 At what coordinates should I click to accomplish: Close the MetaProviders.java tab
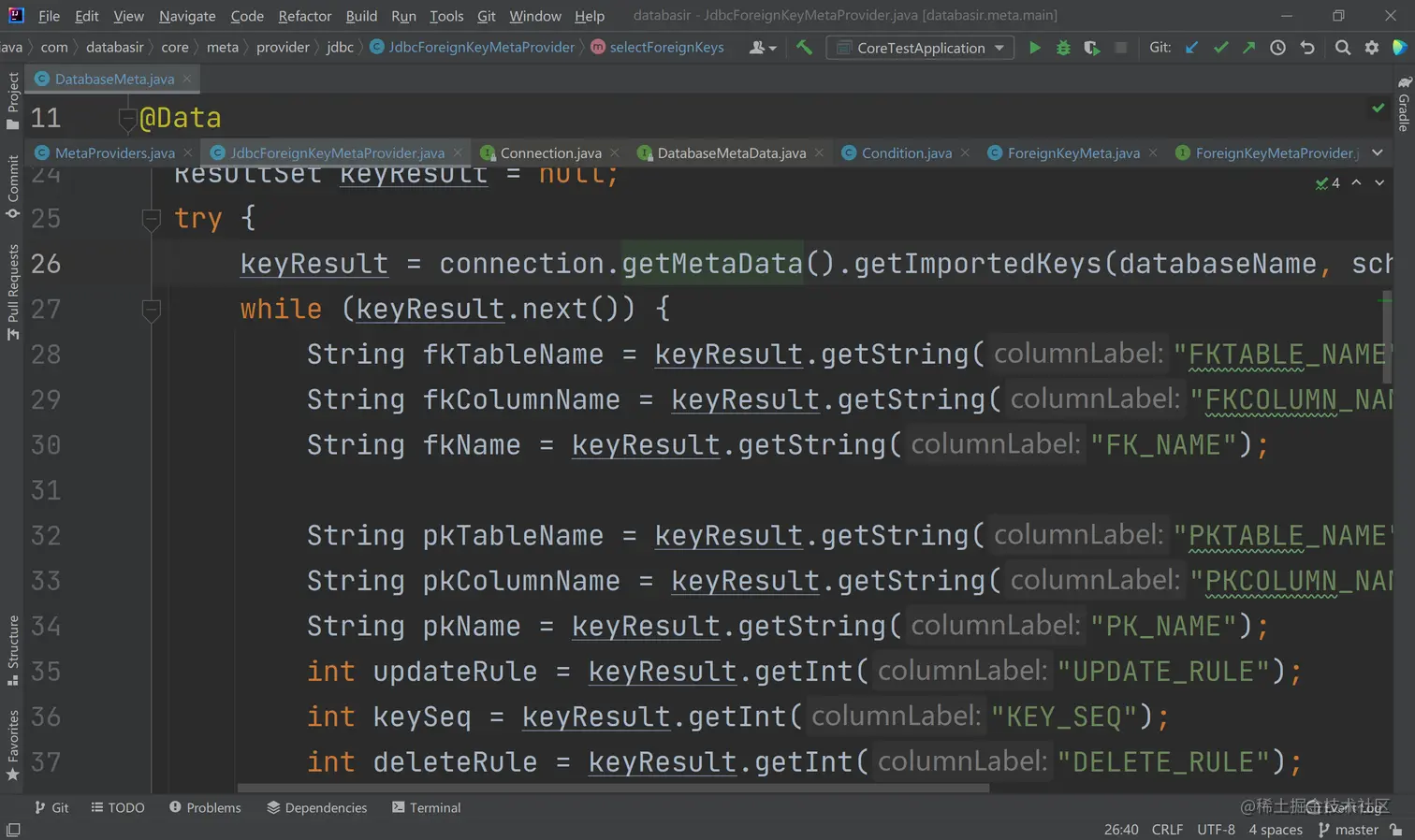(x=187, y=152)
